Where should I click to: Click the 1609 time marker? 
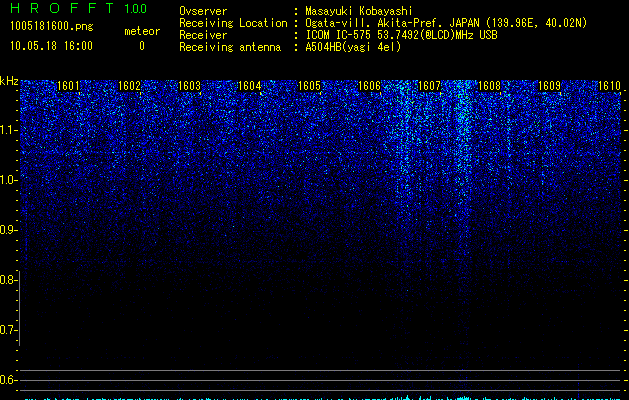pyautogui.click(x=549, y=86)
